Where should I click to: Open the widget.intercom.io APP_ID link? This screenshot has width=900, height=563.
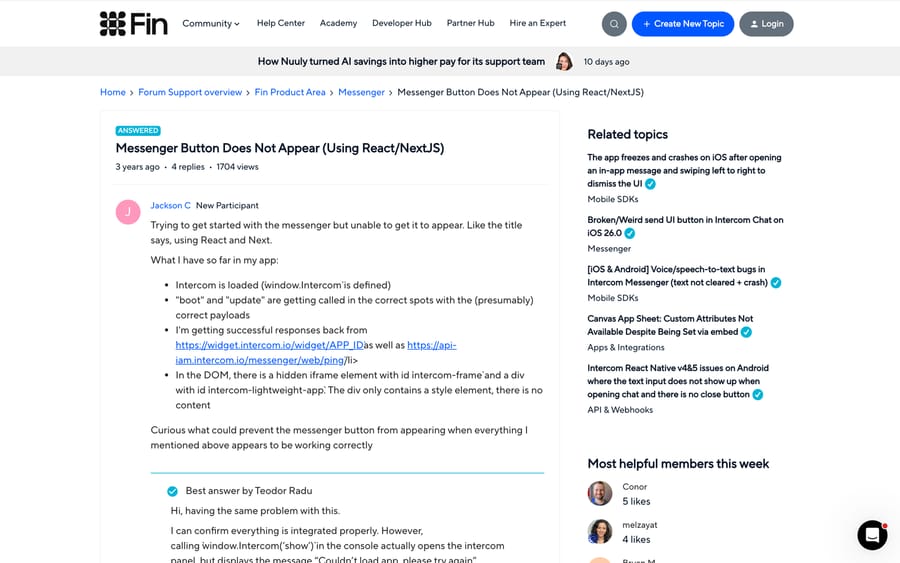point(270,345)
